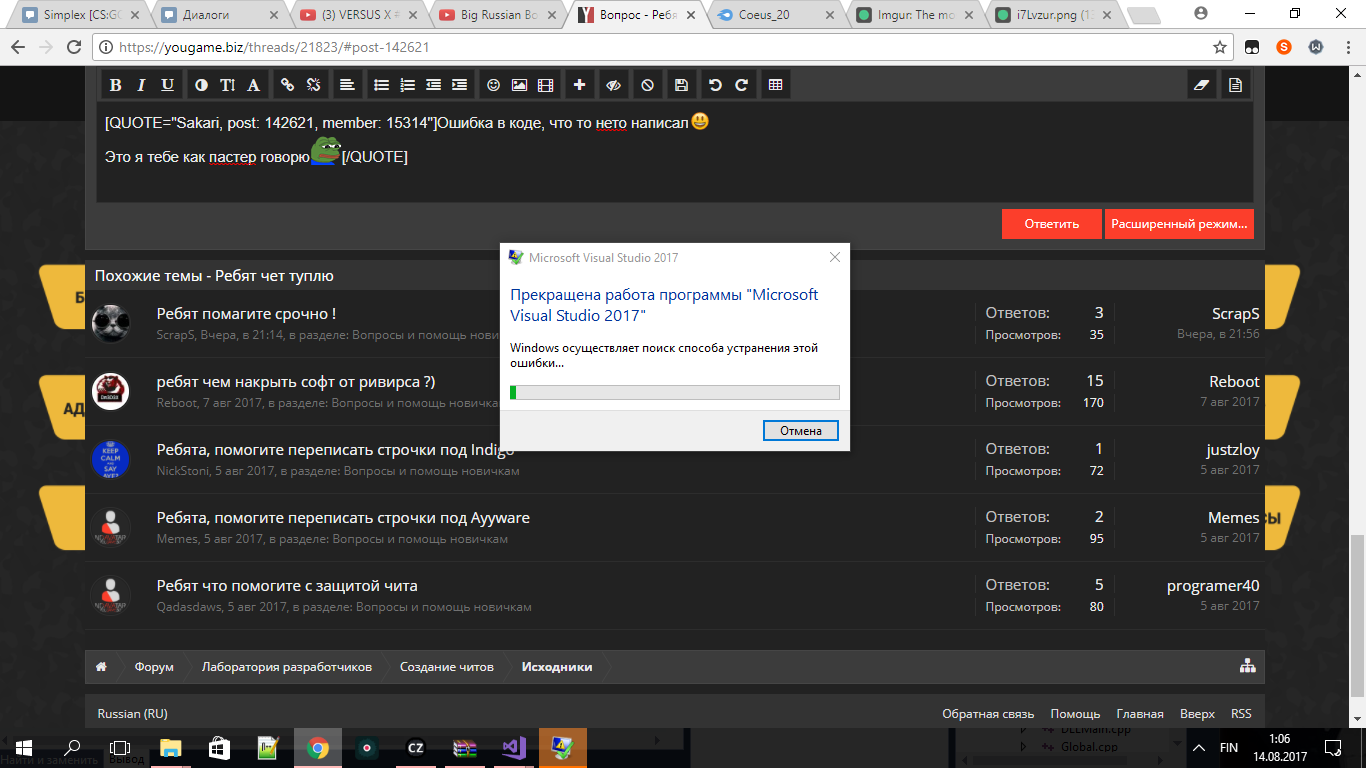Switch to the Simplex [CS:GO browser tab
Screen dimensions: 1366x768
82,15
